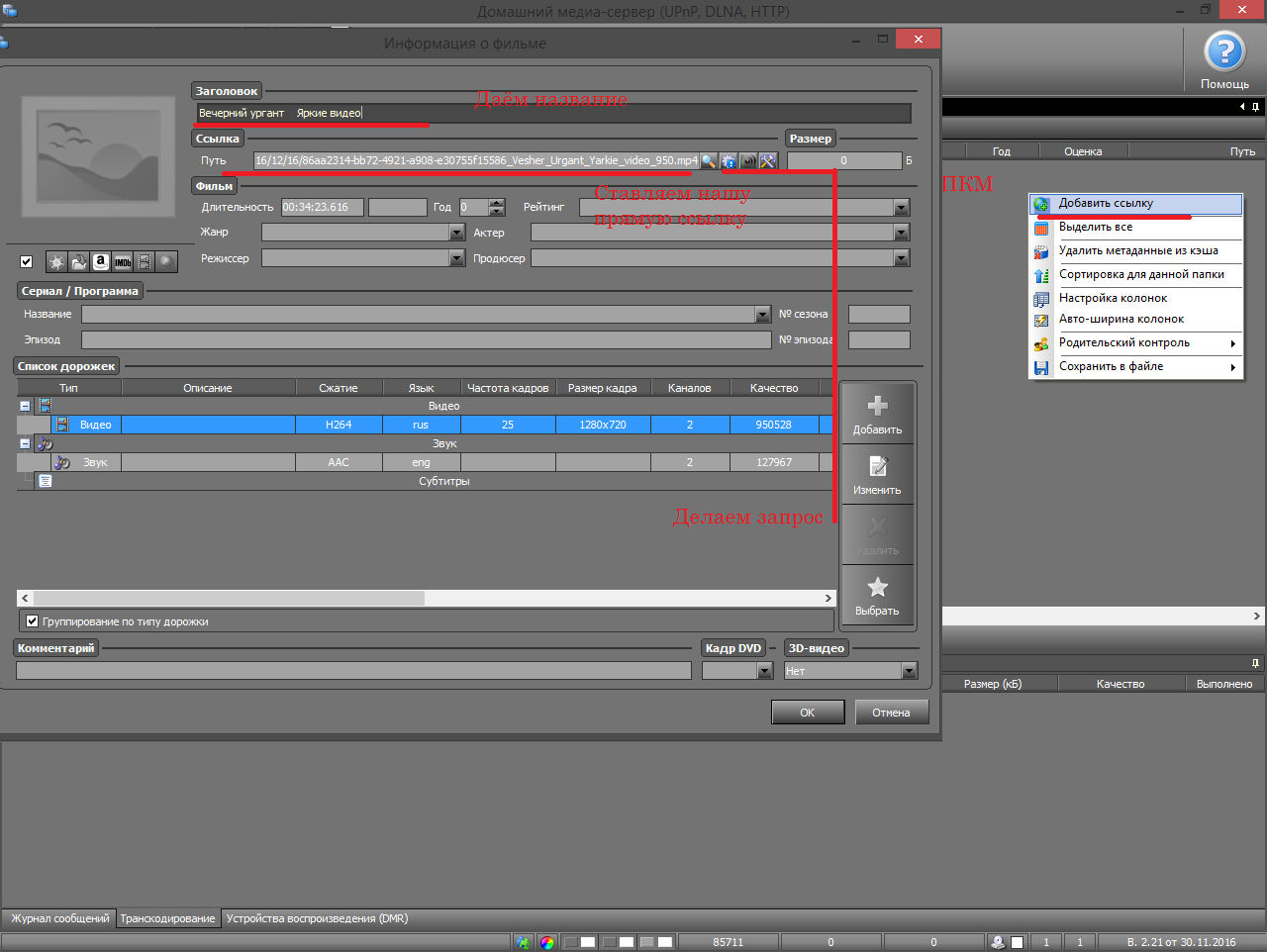Collapse the Видео track group
This screenshot has height=952, width=1267.
coord(25,406)
